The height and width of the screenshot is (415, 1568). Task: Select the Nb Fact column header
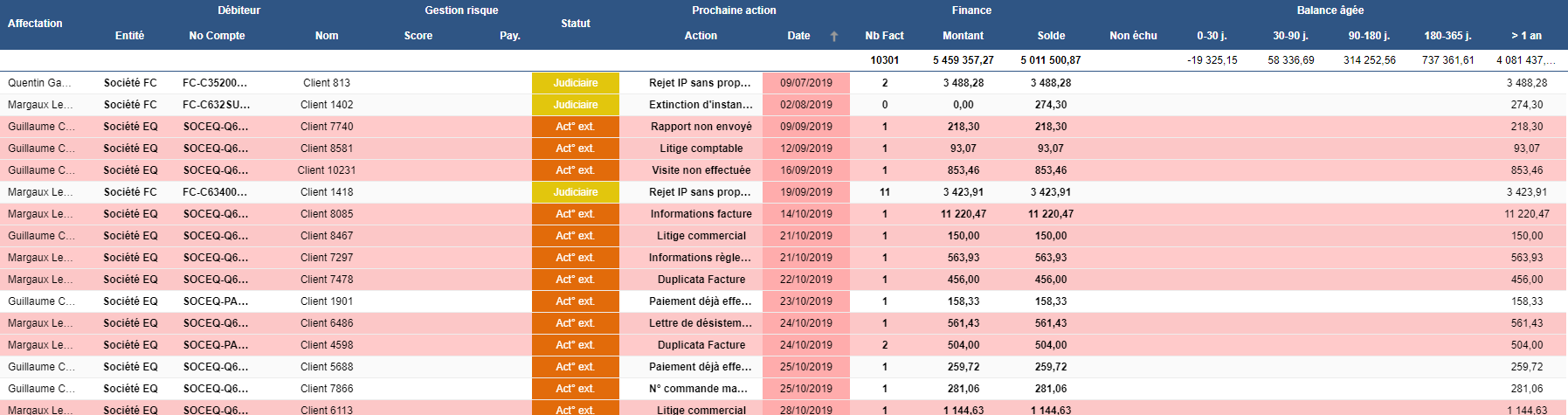coord(884,36)
